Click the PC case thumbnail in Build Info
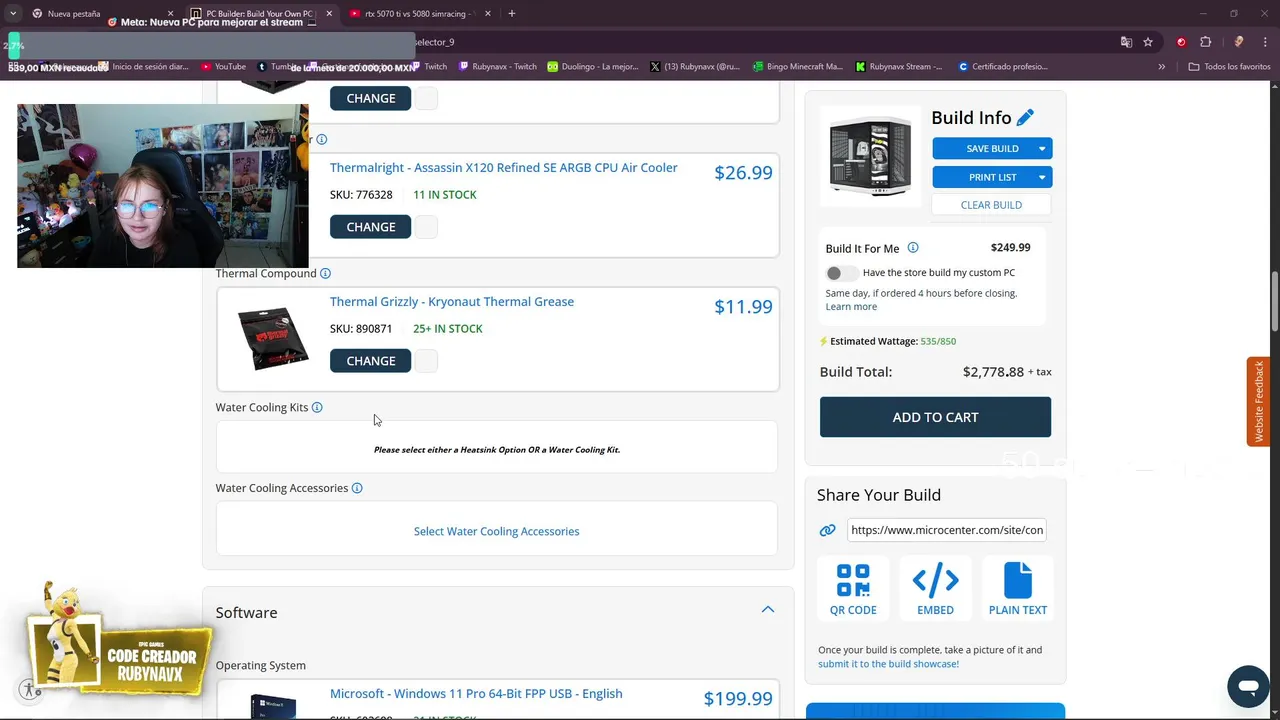 point(870,157)
